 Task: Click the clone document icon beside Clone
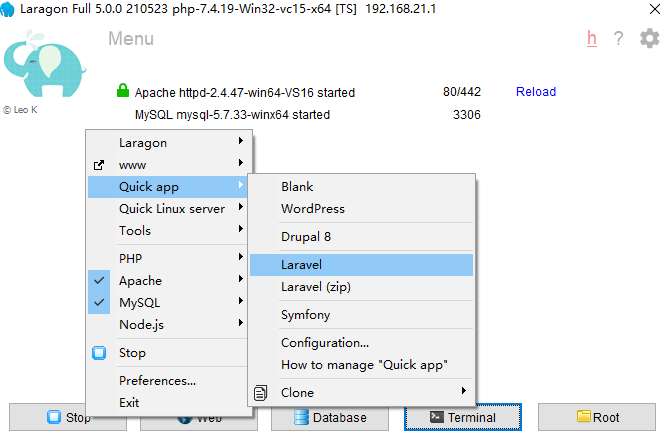[260, 393]
